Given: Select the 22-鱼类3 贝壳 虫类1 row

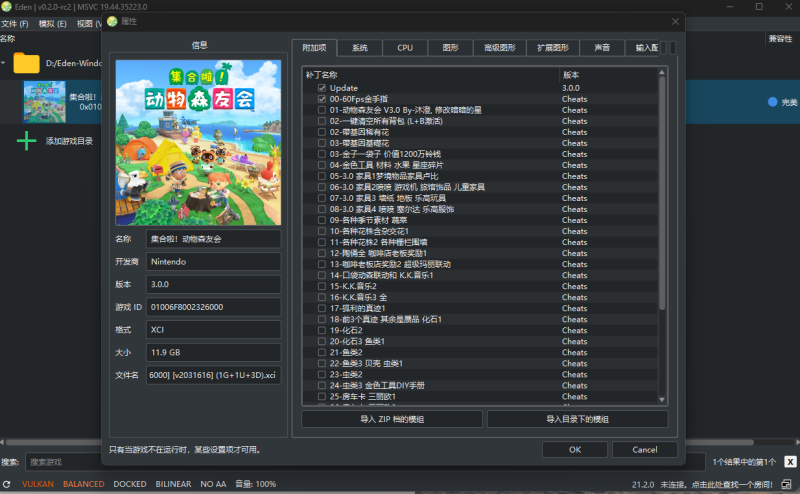Looking at the screenshot, I should pyautogui.click(x=480, y=363).
